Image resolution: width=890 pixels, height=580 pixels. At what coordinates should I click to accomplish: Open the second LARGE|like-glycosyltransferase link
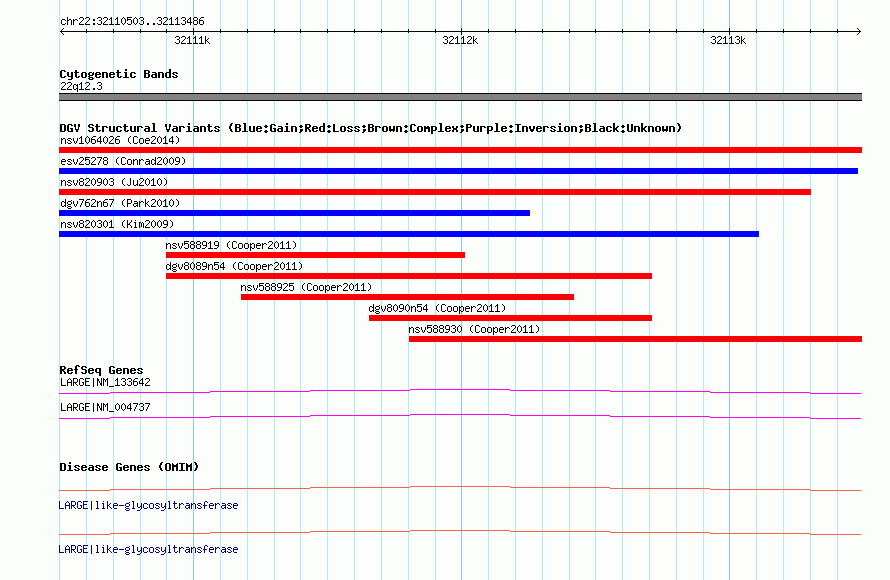pyautogui.click(x=148, y=549)
